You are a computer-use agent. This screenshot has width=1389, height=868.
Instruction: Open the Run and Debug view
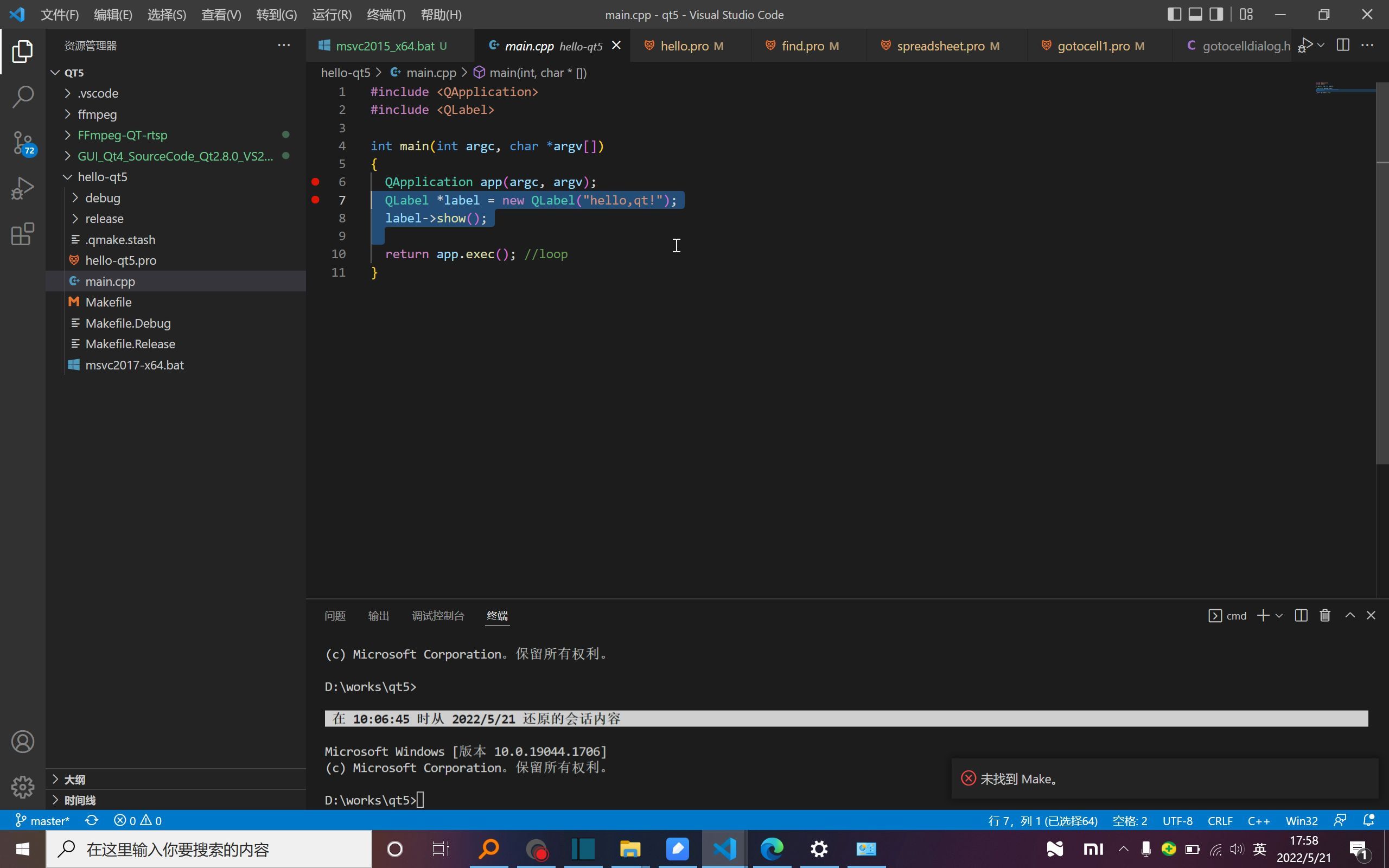[x=22, y=188]
